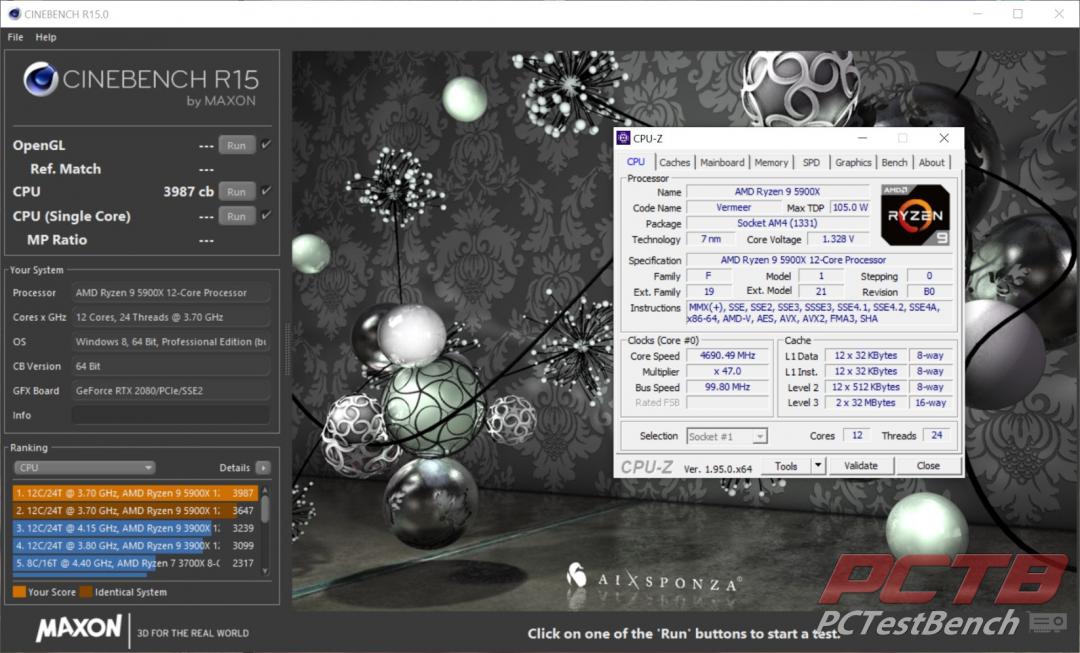Click the Package value Socket AM4 (1331)

[777, 223]
